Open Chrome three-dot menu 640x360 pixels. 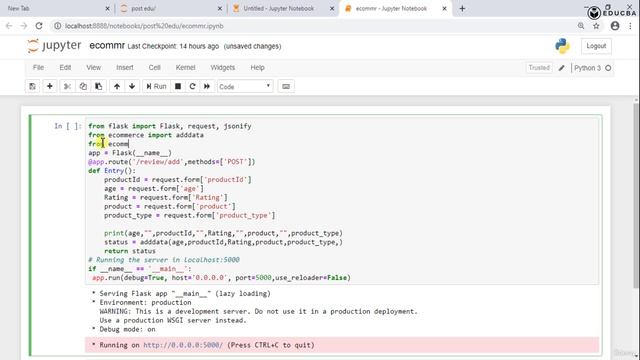(x=631, y=26)
